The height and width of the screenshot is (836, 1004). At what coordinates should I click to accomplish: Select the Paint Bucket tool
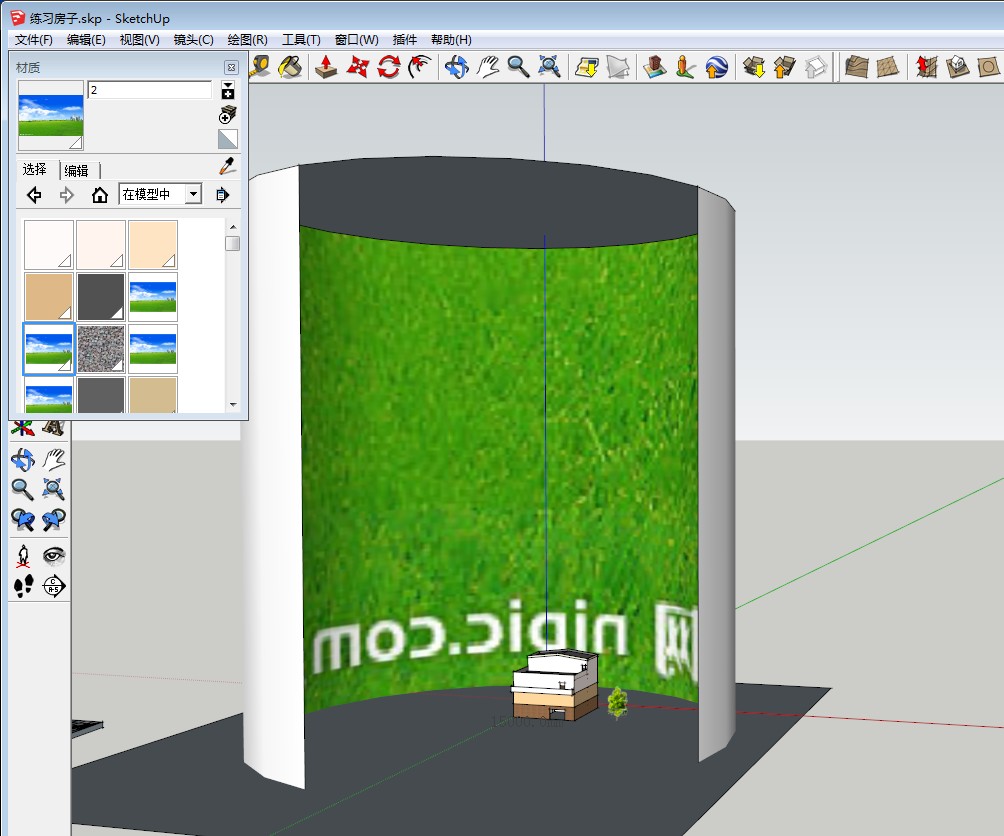[x=290, y=66]
